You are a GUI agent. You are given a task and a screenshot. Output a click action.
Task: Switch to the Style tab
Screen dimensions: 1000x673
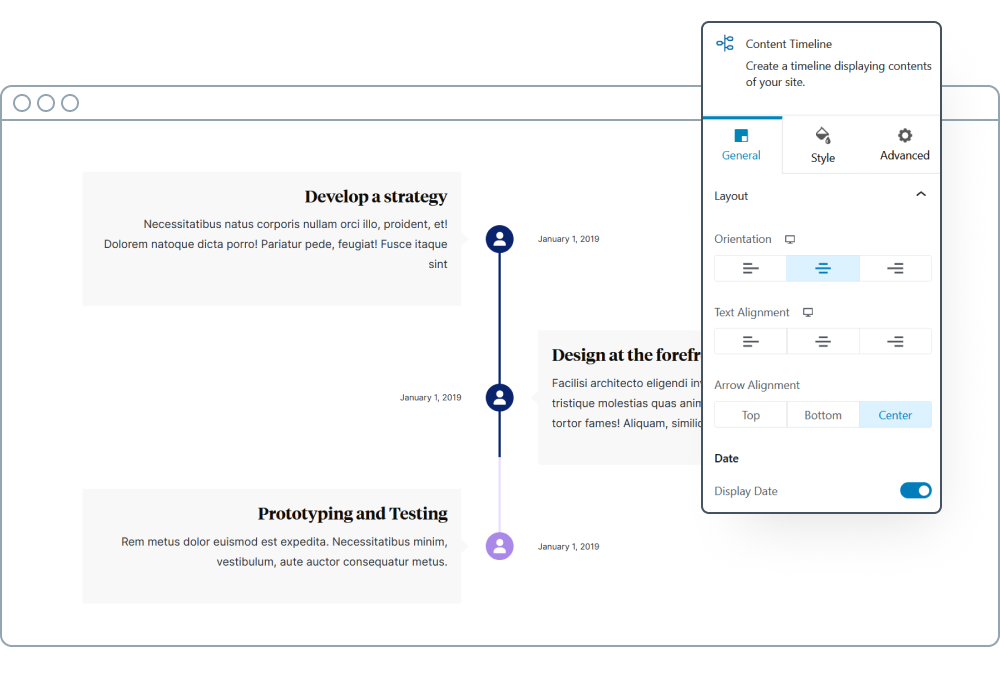pyautogui.click(x=823, y=145)
